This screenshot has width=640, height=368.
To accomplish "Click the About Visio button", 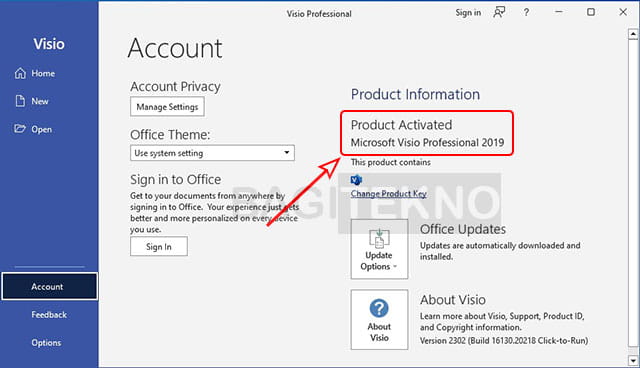I will coord(379,319).
